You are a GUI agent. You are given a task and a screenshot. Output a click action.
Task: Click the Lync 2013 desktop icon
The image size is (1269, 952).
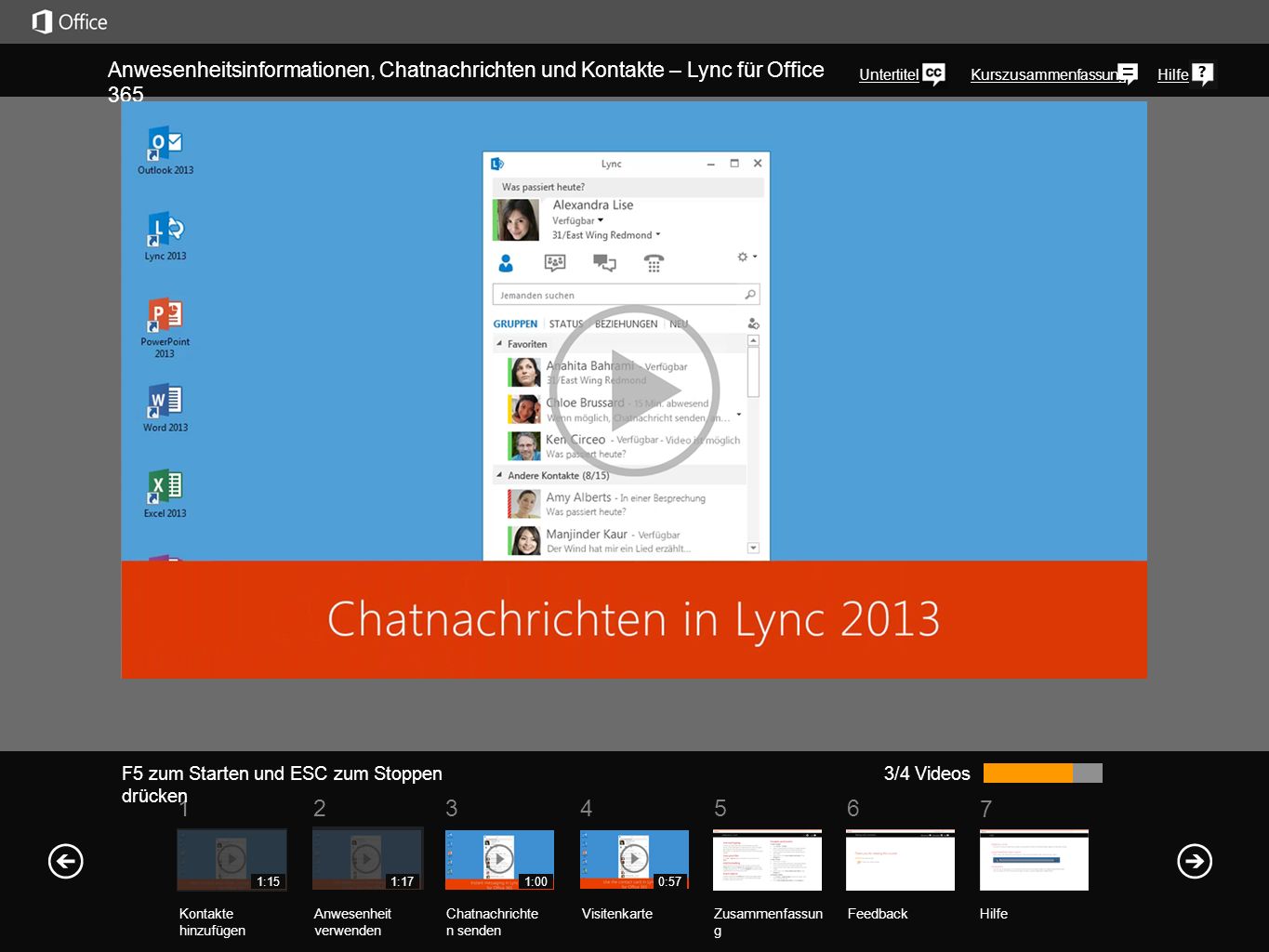pyautogui.click(x=165, y=237)
